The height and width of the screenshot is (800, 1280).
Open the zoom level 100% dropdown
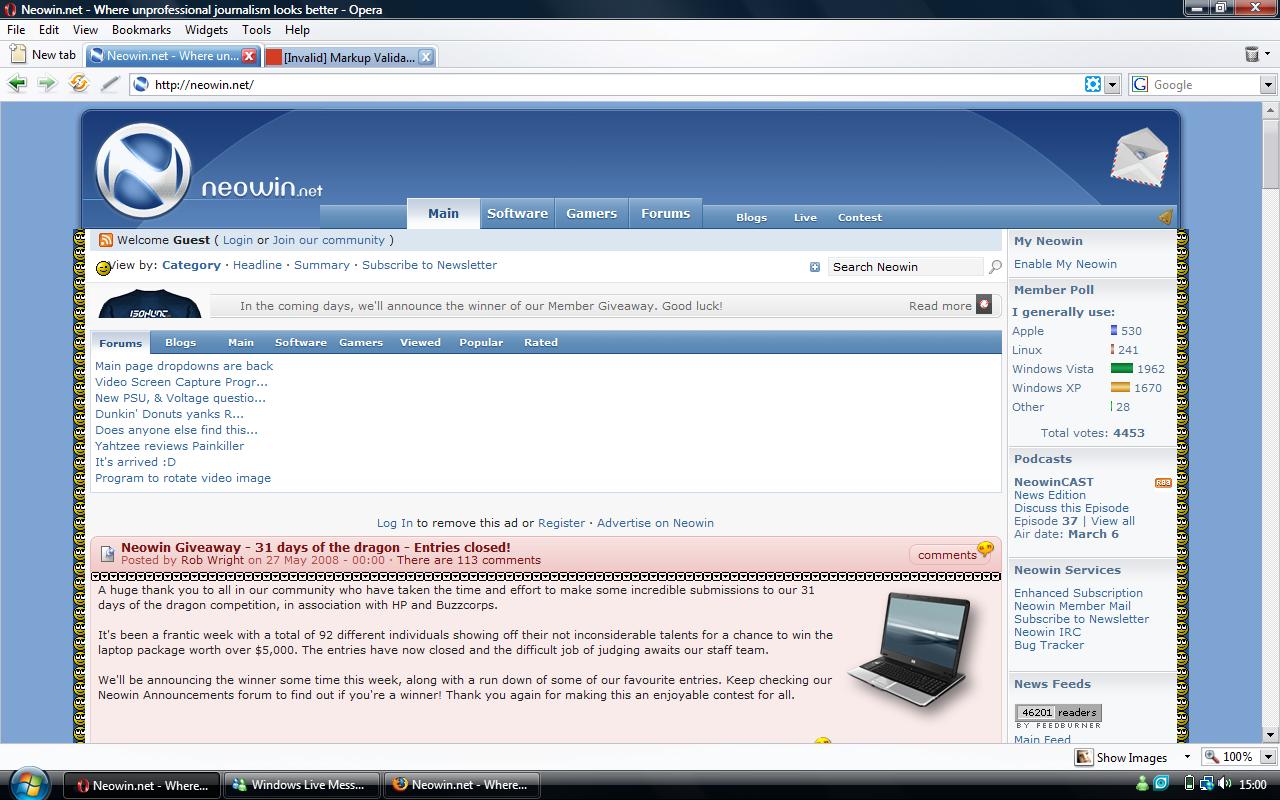(x=1268, y=757)
